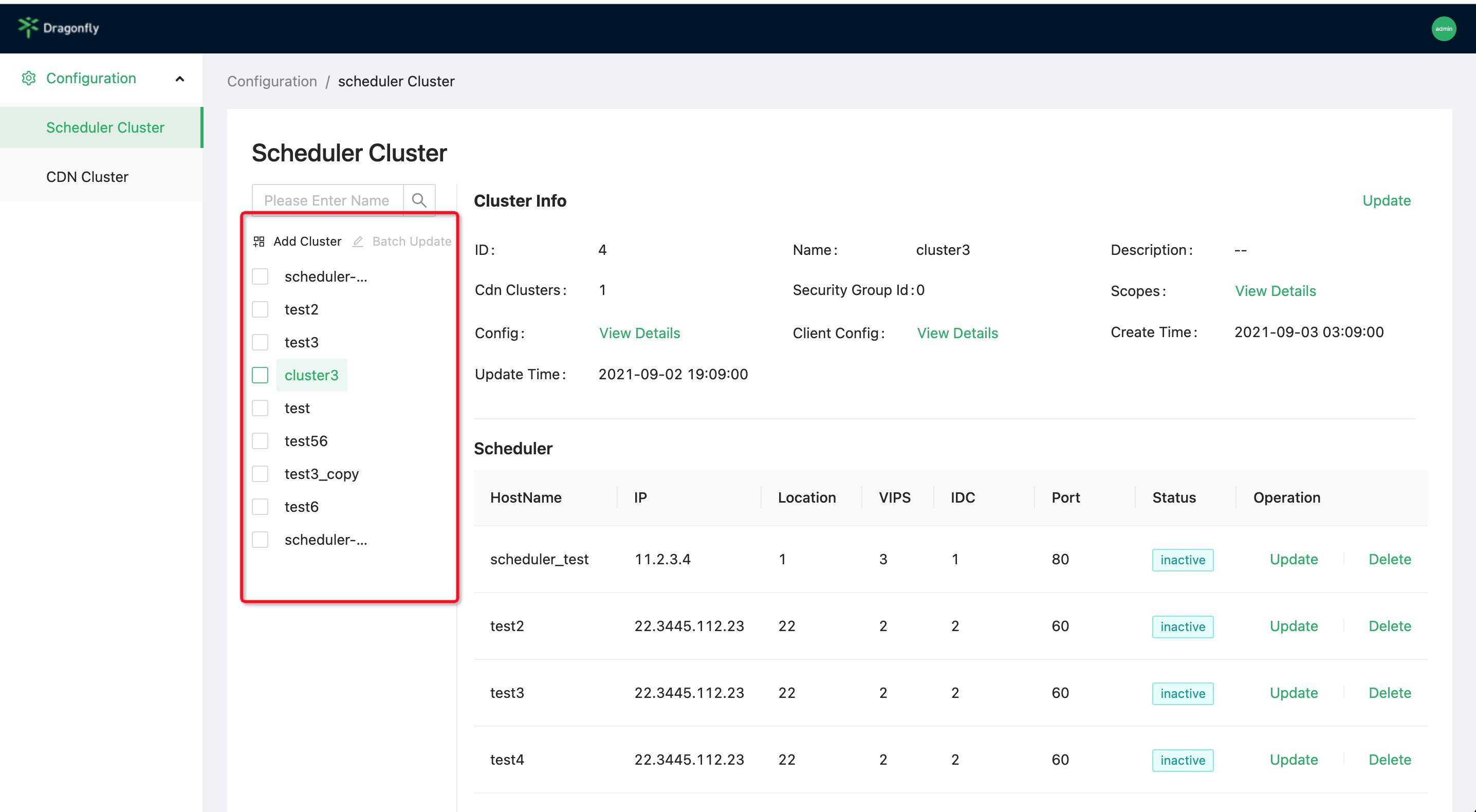This screenshot has height=812, width=1476.
Task: Click the Configuration gear icon
Action: [29, 78]
